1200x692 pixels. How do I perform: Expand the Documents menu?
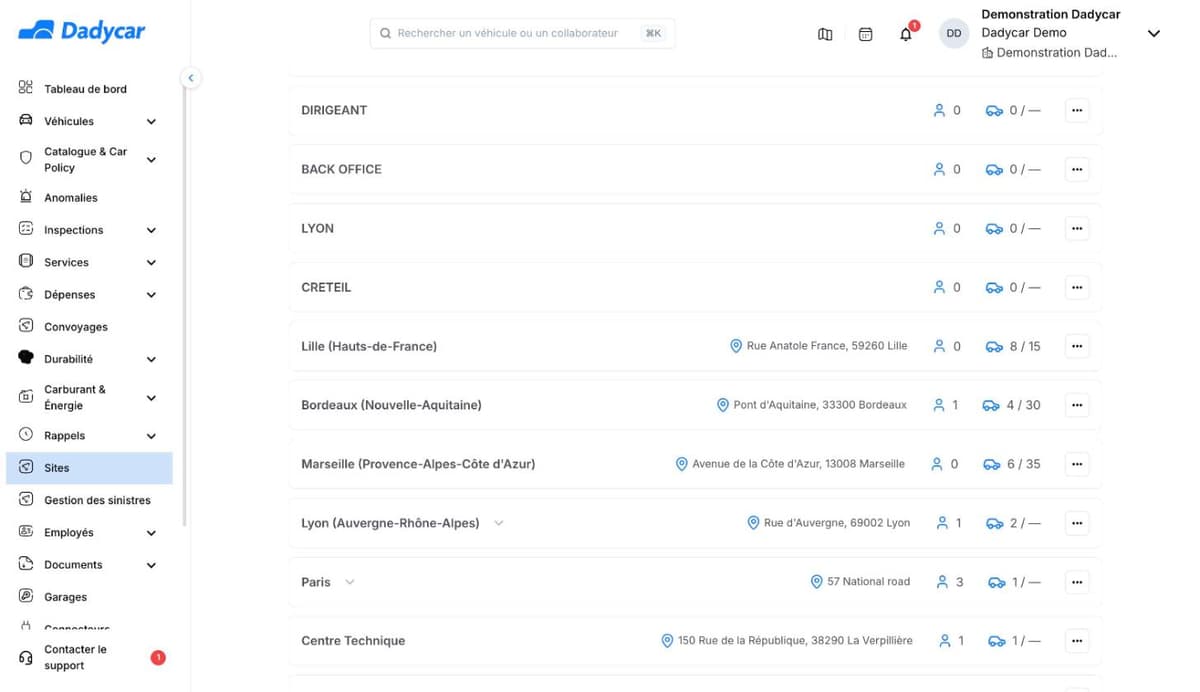151,565
